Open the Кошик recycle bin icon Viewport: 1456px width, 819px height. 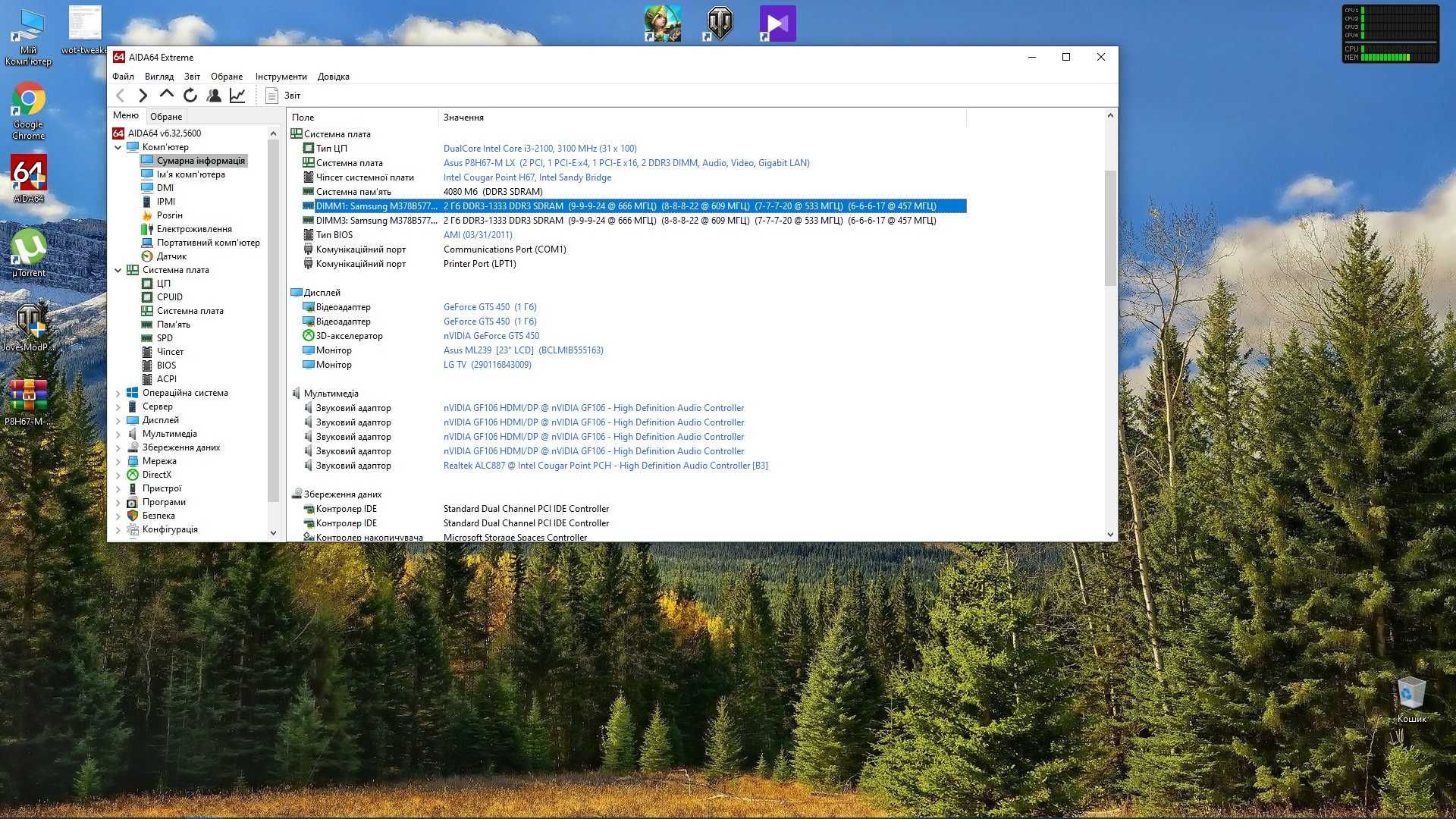(1411, 699)
